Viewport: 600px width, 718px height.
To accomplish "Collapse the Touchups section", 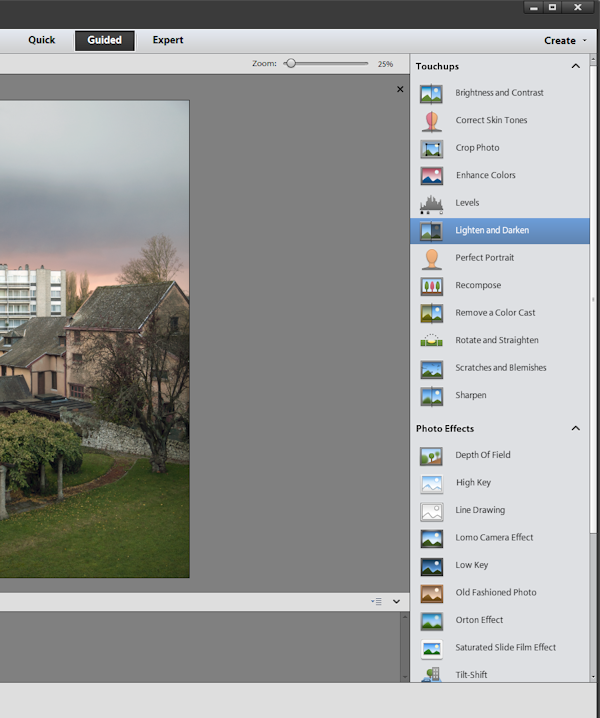I will 576,66.
